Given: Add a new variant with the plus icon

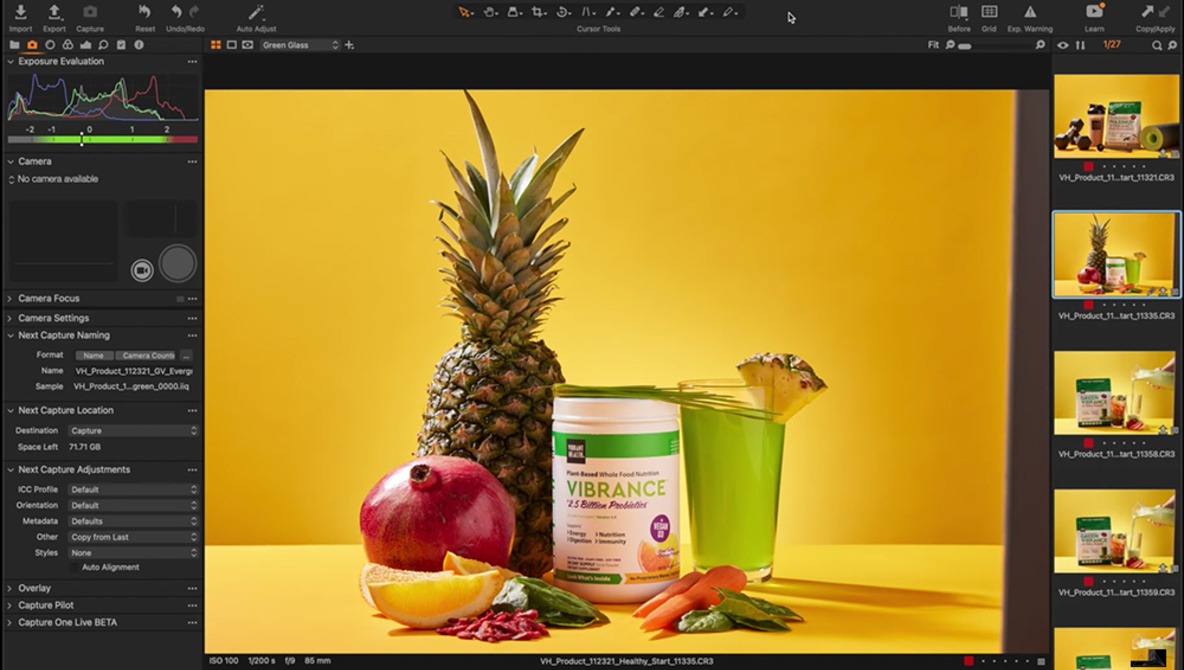Looking at the screenshot, I should (x=349, y=45).
